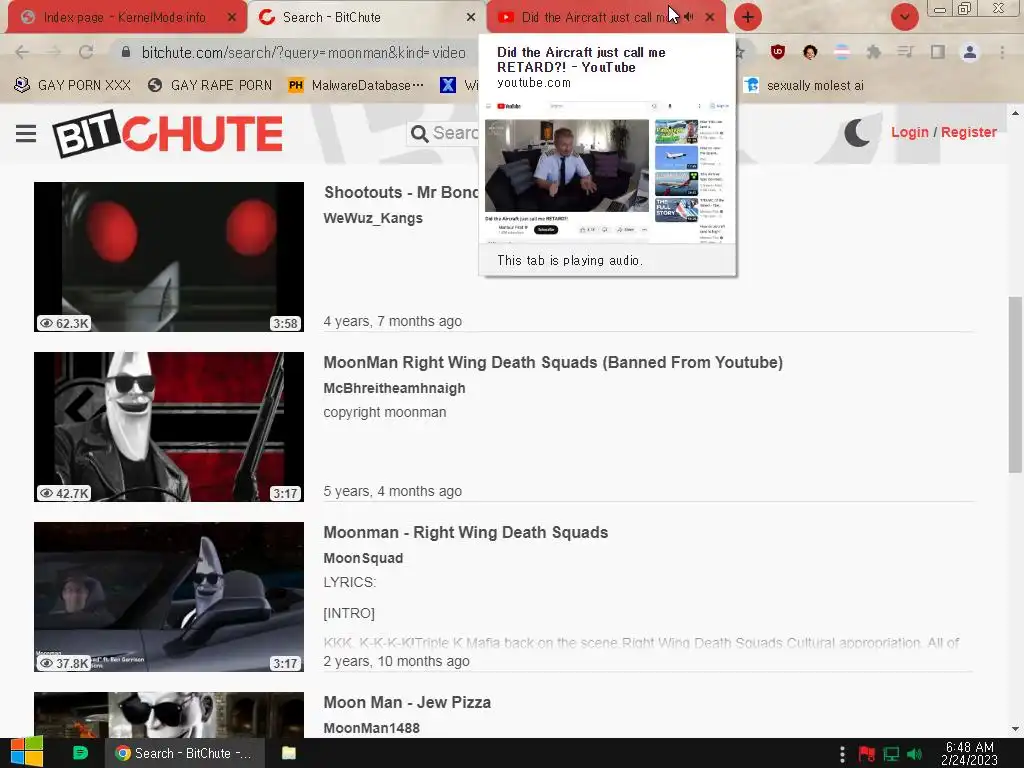Screen dimensions: 1024x768
Task: Open a new tab with the plus button
Action: tap(748, 17)
